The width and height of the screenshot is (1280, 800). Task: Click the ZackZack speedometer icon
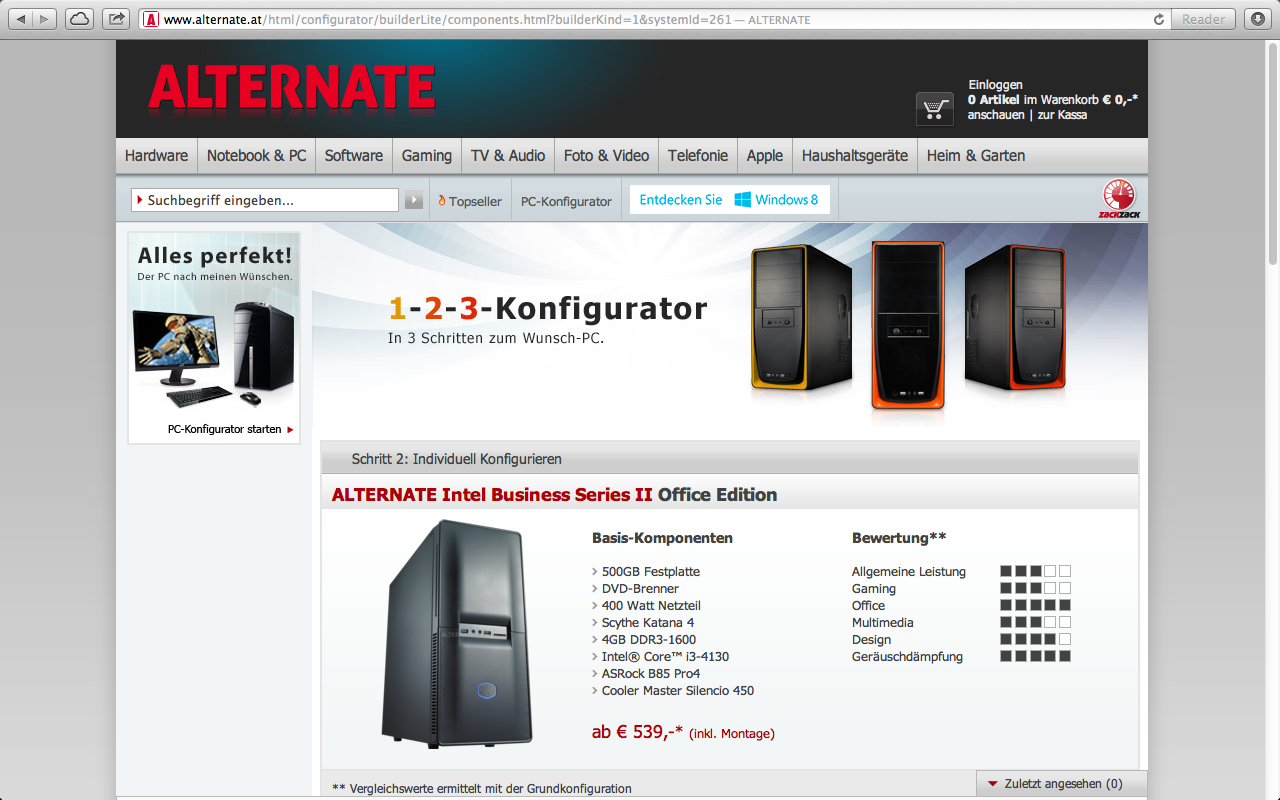pyautogui.click(x=1119, y=197)
